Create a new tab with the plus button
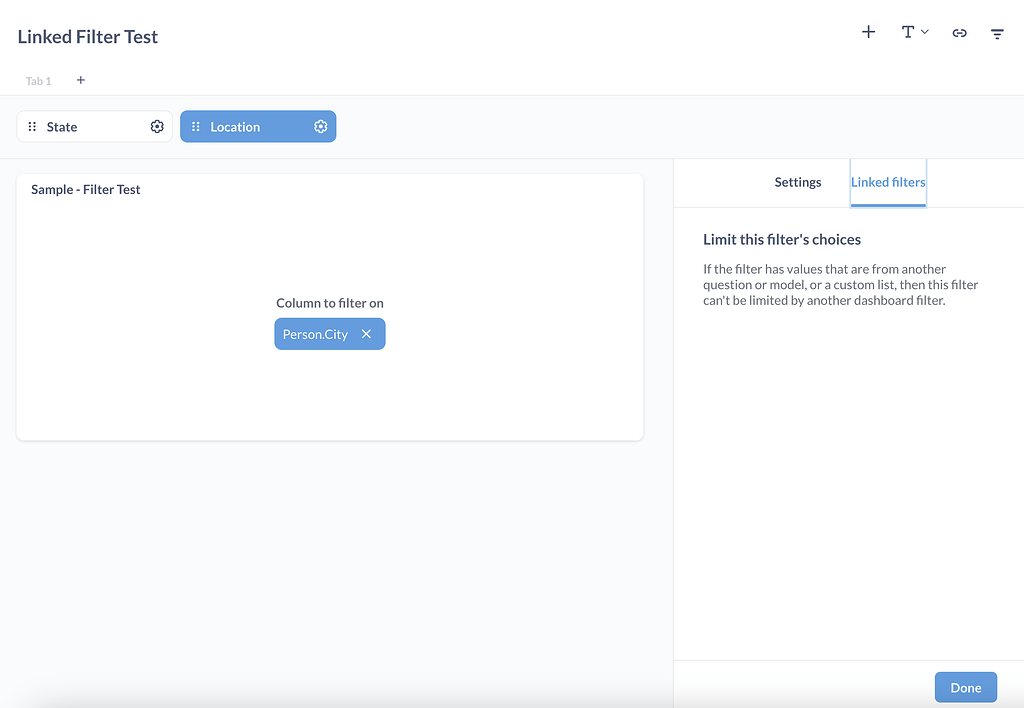 80,80
